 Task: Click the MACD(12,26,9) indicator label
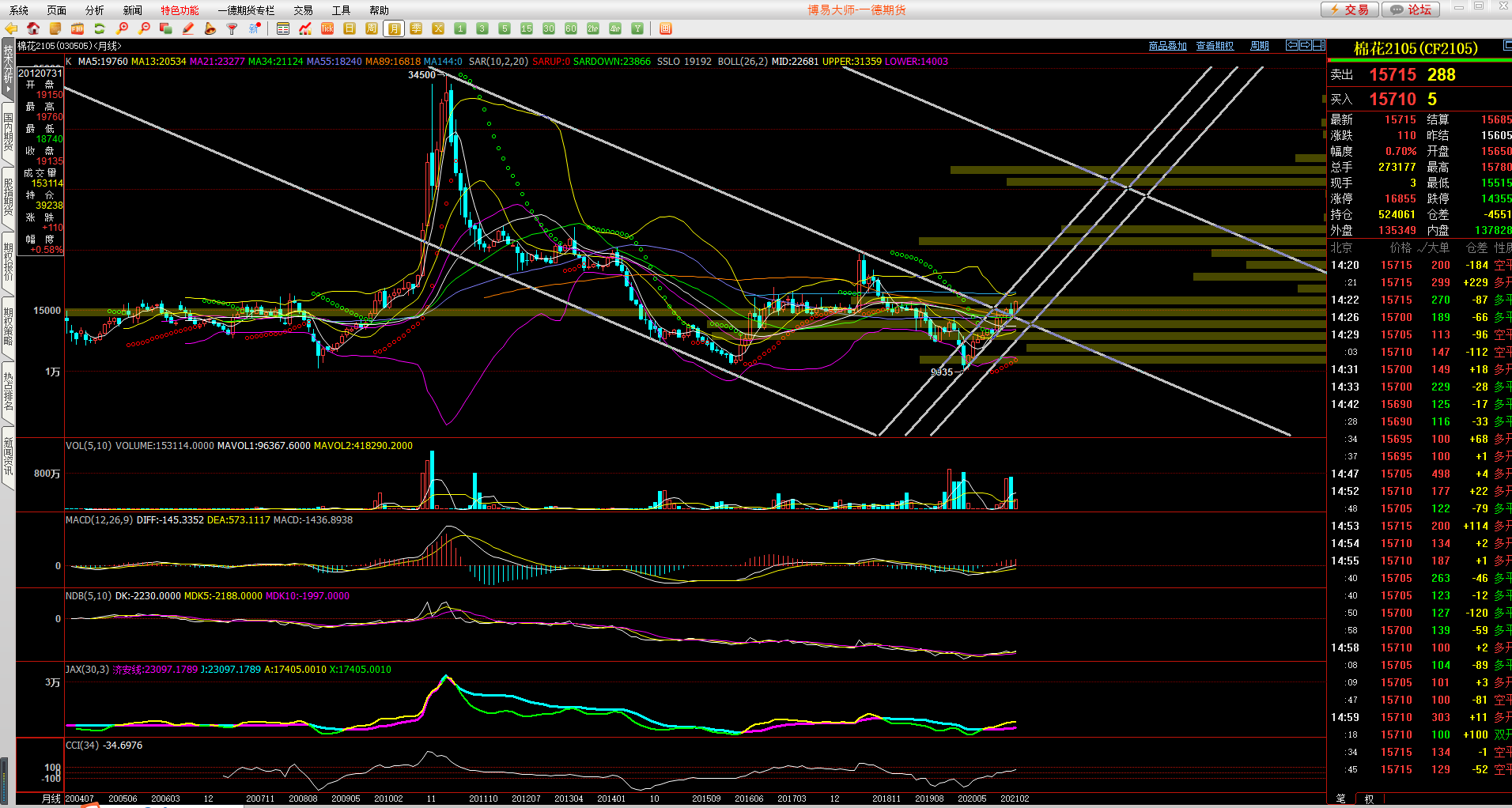[99, 520]
